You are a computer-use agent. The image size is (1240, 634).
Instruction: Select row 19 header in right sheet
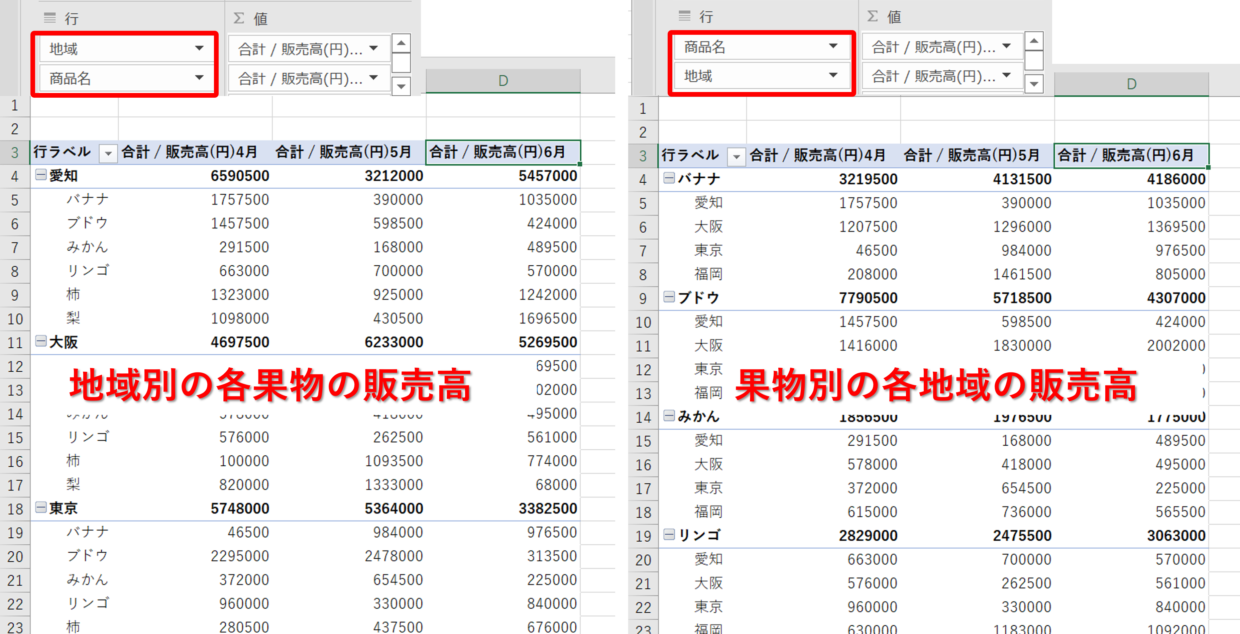[643, 536]
